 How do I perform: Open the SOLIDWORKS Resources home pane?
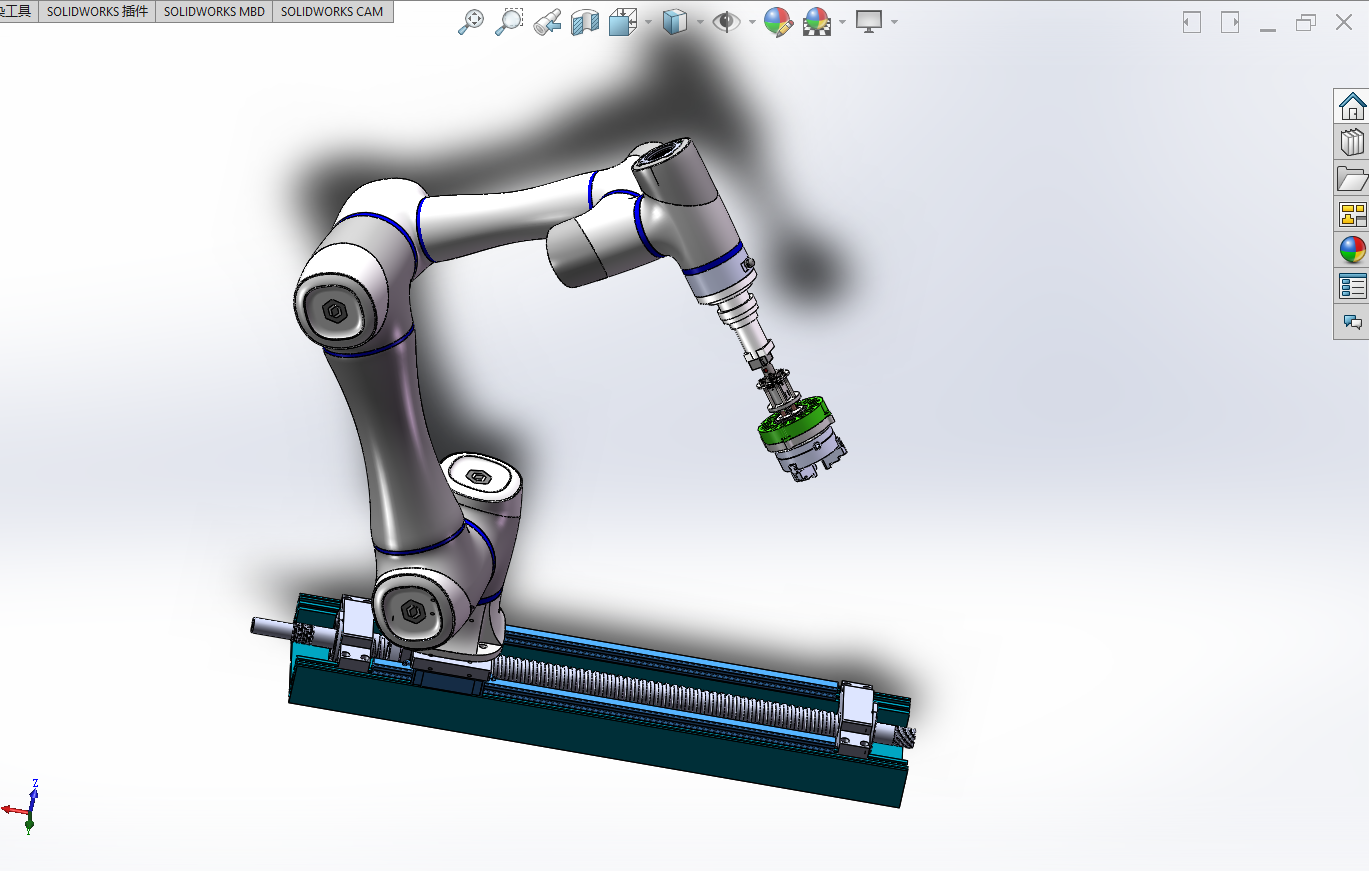pos(1352,106)
